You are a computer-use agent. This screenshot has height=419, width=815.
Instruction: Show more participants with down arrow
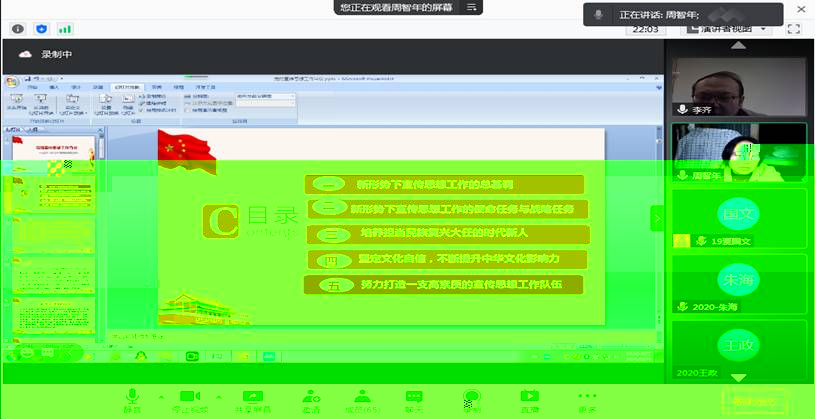pos(739,377)
